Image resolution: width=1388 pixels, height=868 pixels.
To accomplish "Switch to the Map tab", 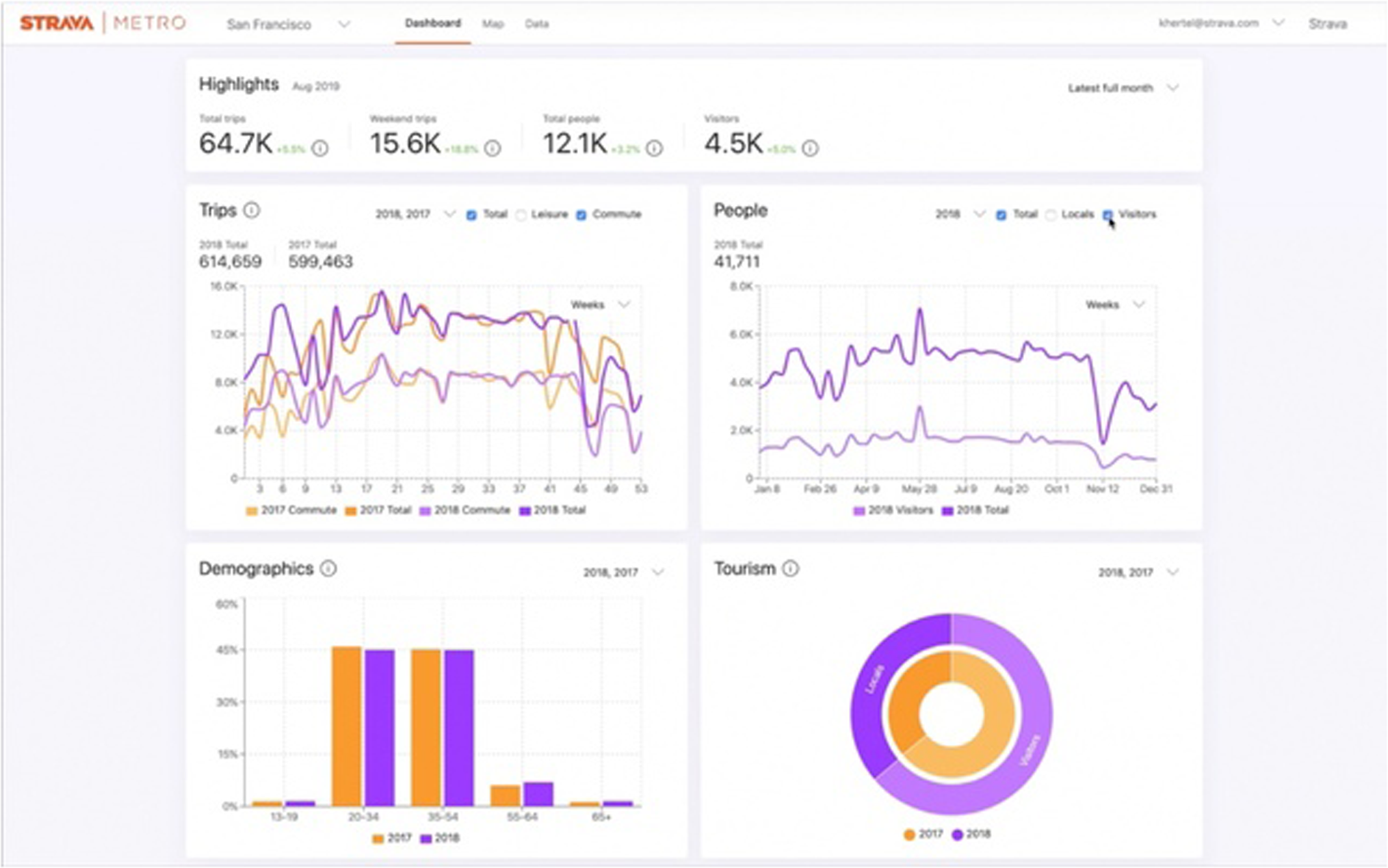I will pyautogui.click(x=493, y=24).
